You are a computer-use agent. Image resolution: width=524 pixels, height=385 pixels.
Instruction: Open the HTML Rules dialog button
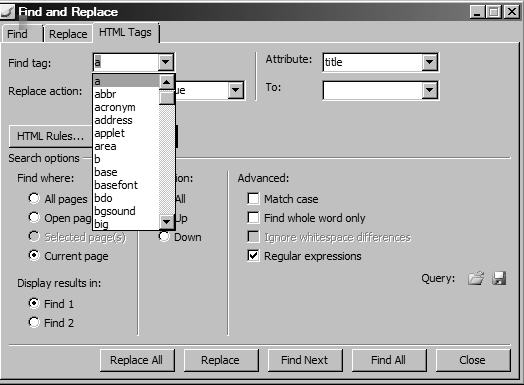[x=50, y=136]
